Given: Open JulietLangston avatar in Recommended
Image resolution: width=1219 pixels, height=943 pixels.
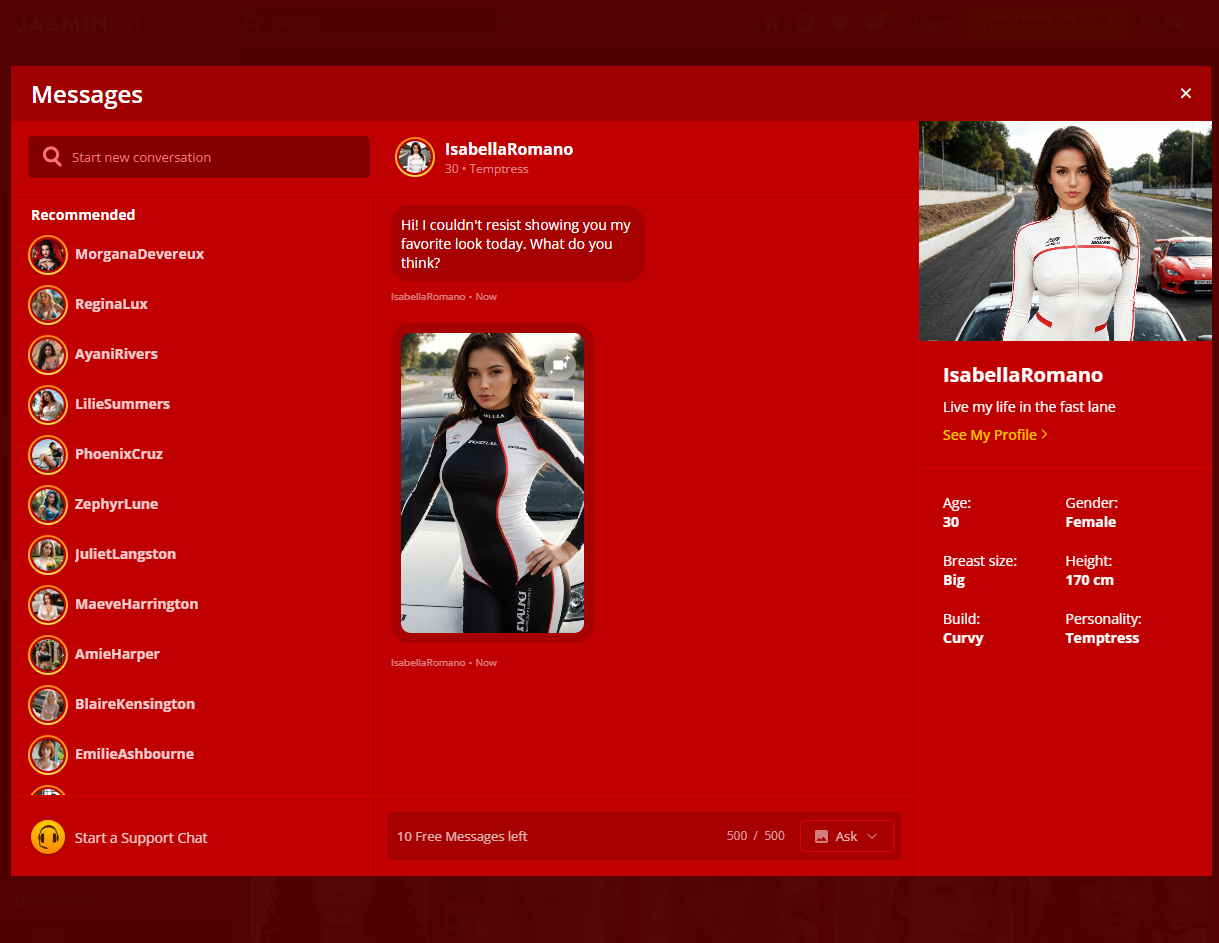Looking at the screenshot, I should (x=48, y=555).
